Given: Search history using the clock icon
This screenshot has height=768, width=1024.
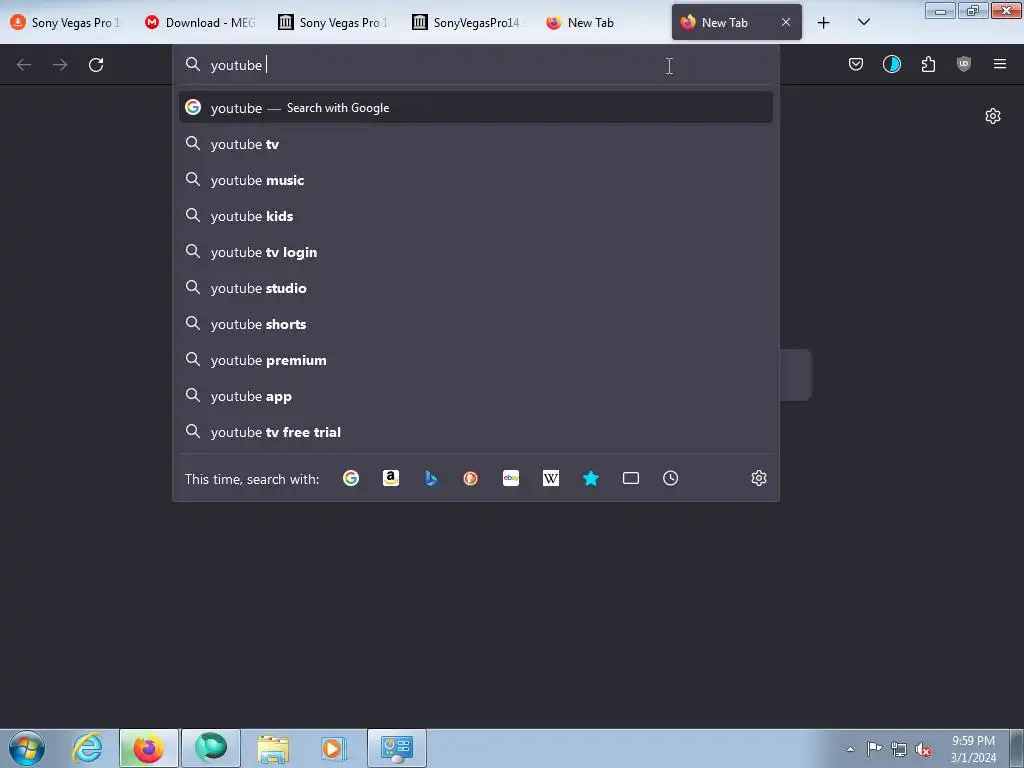Looking at the screenshot, I should coord(671,478).
